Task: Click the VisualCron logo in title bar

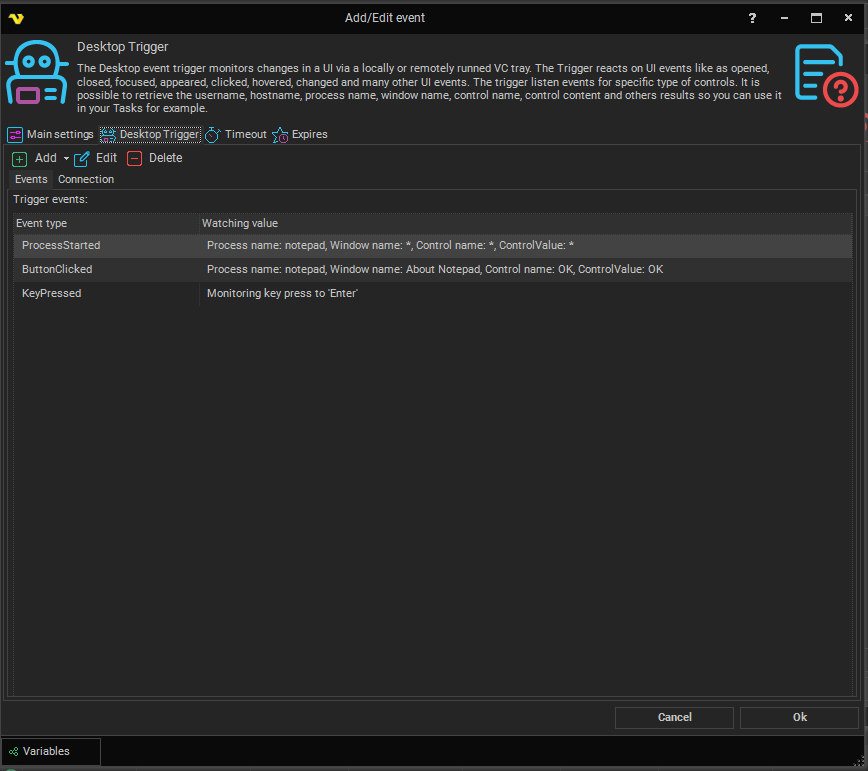Action: tap(15, 18)
